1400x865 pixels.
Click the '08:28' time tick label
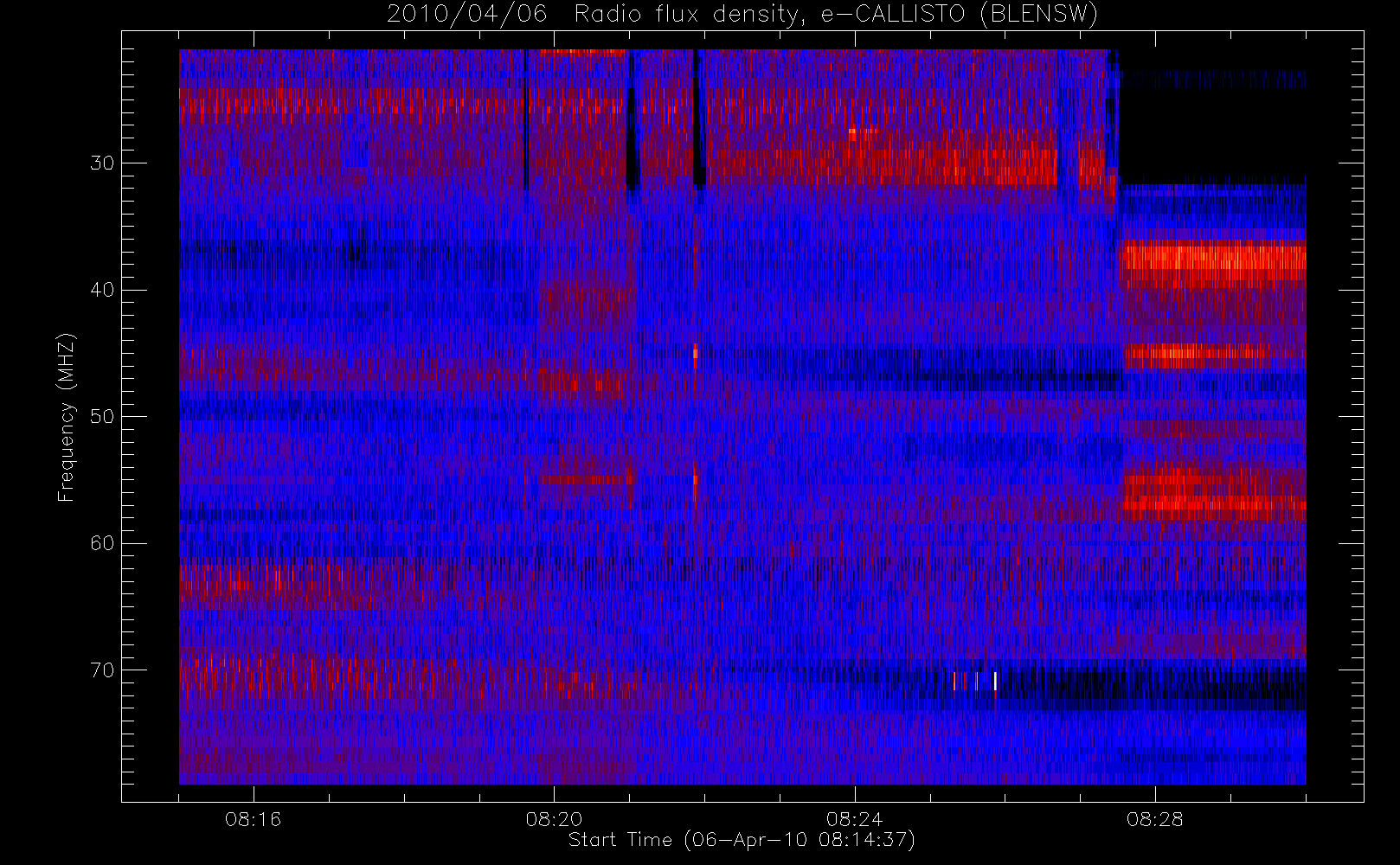1154,819
